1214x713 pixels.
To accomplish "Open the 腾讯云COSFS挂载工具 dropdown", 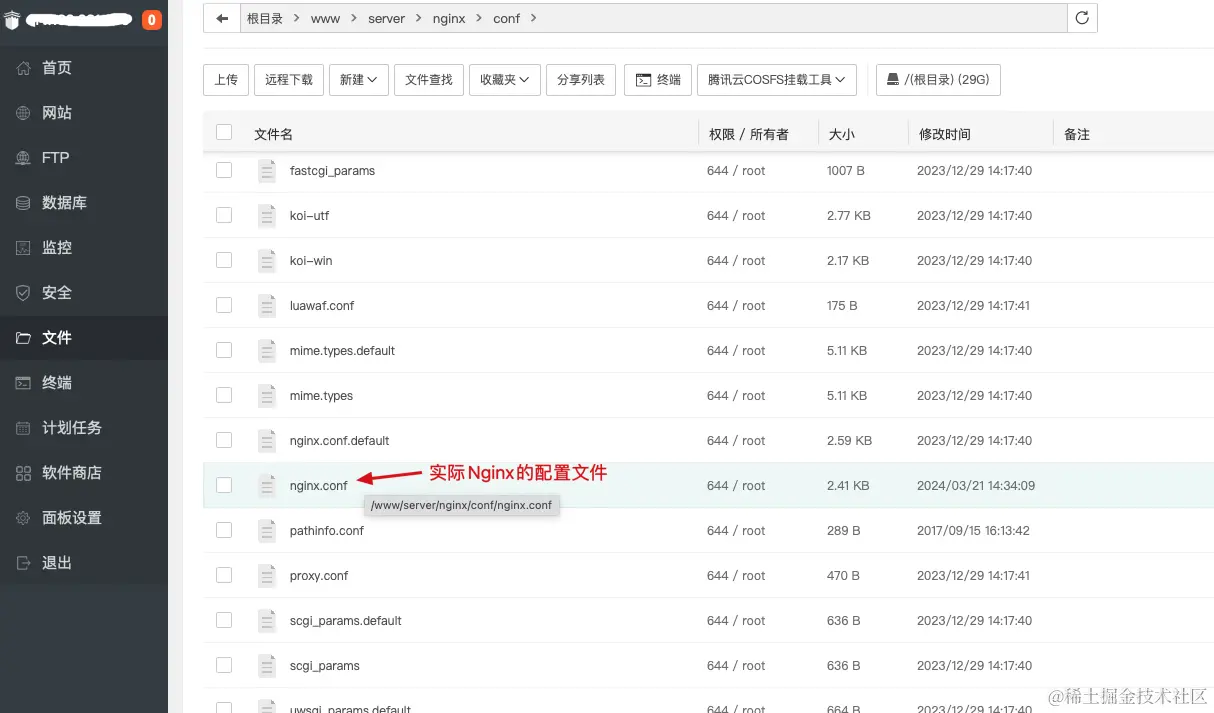I will (x=776, y=80).
